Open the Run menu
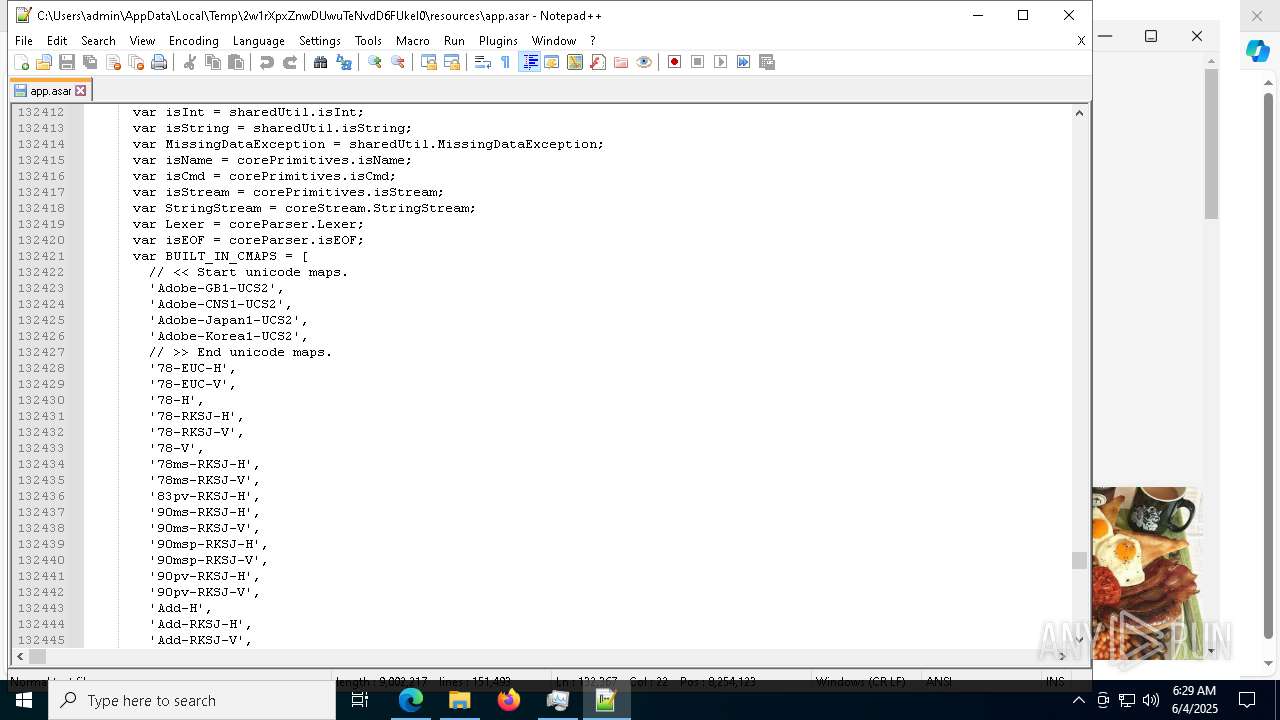Viewport: 1280px width, 720px height. [454, 41]
